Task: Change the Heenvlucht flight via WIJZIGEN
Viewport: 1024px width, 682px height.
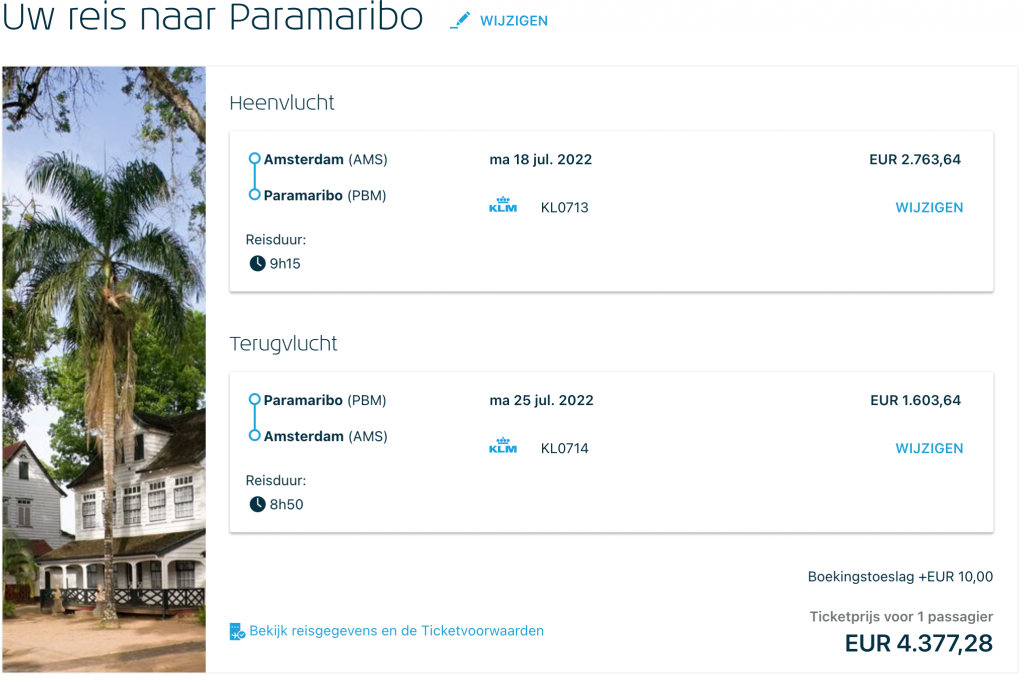Action: tap(929, 208)
